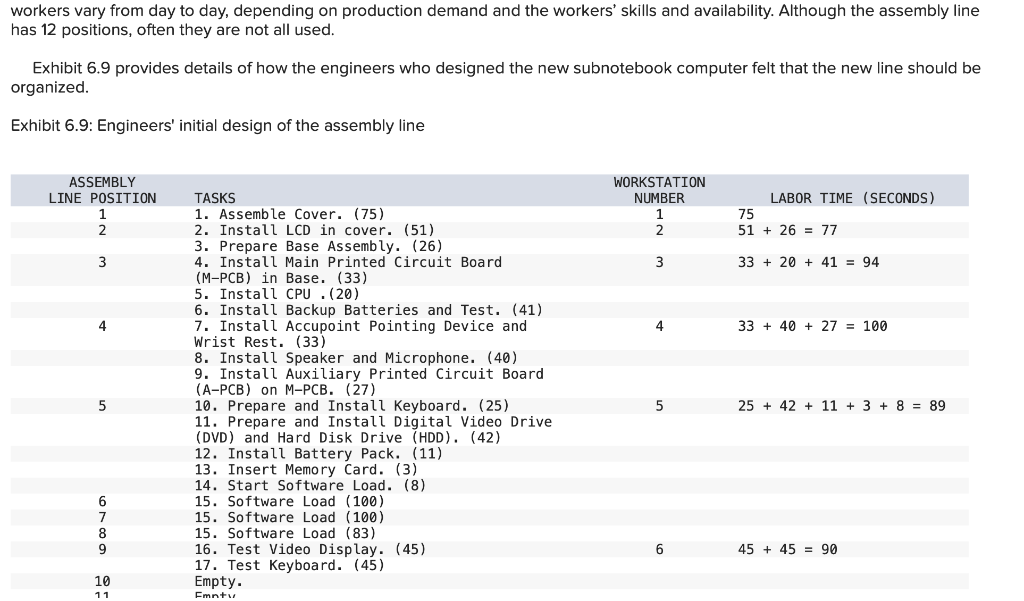Click task '12. Install Battery Pack. (11)'
Image resolution: width=1024 pixels, height=601 pixels.
click(318, 453)
